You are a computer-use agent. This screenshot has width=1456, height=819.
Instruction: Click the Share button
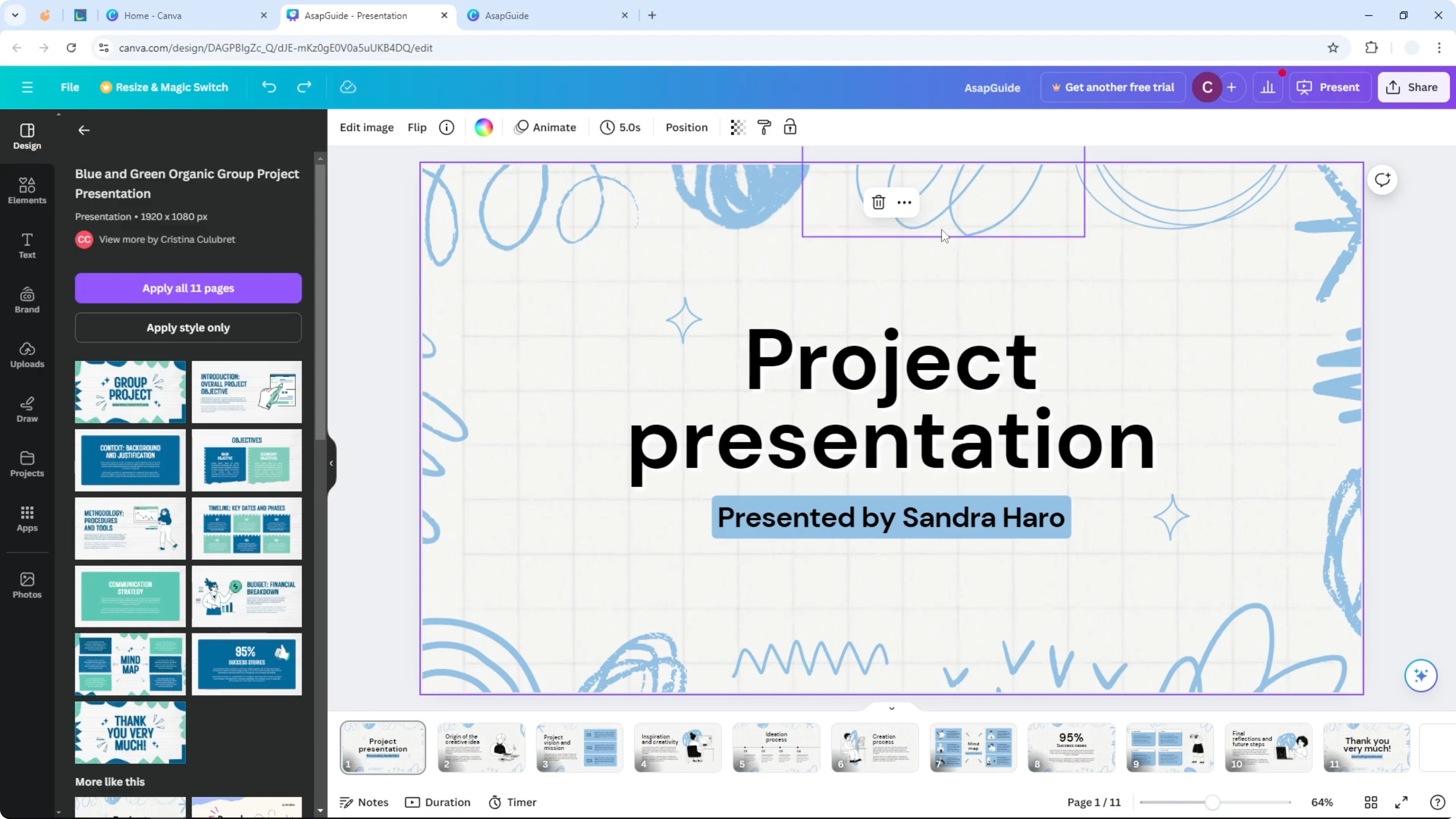coord(1413,87)
